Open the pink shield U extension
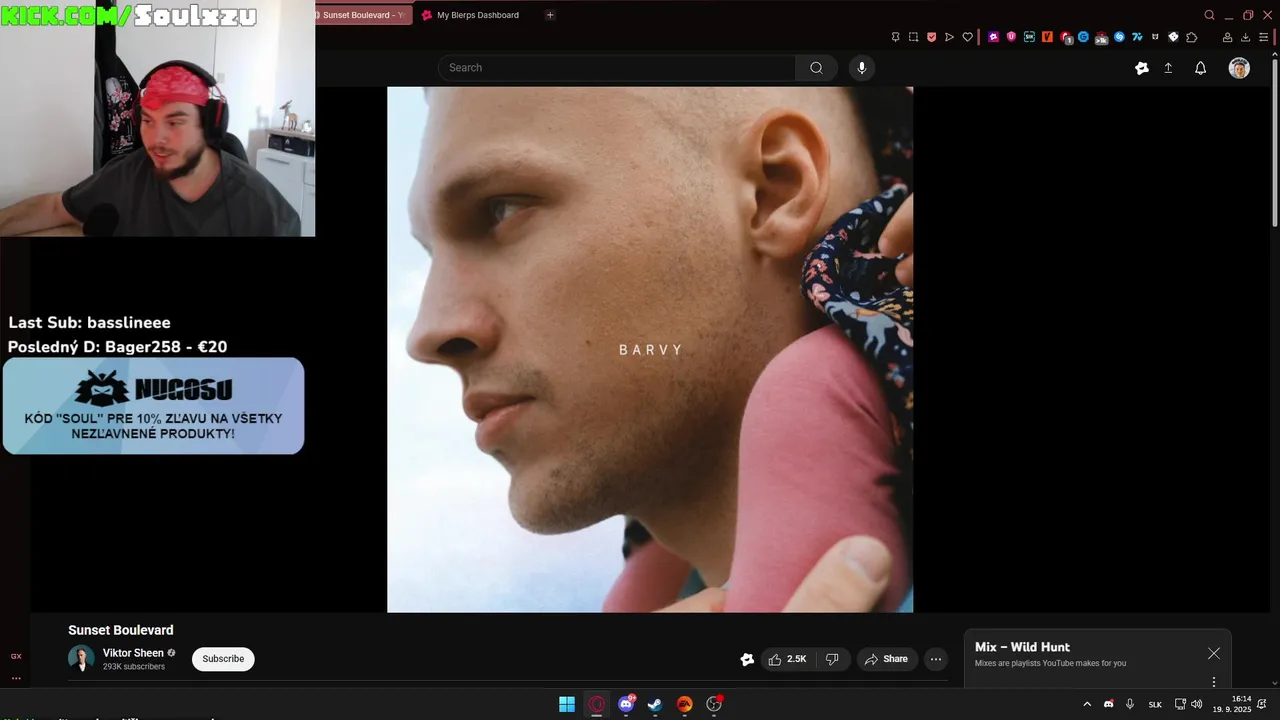1280x720 pixels. (1011, 37)
